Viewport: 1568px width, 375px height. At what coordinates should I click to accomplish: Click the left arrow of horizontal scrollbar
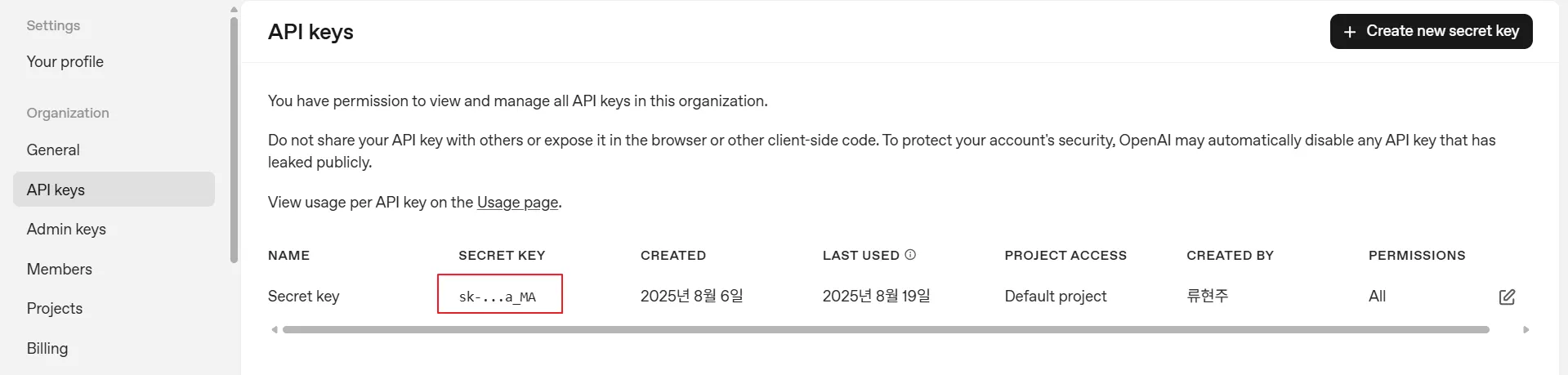[275, 330]
